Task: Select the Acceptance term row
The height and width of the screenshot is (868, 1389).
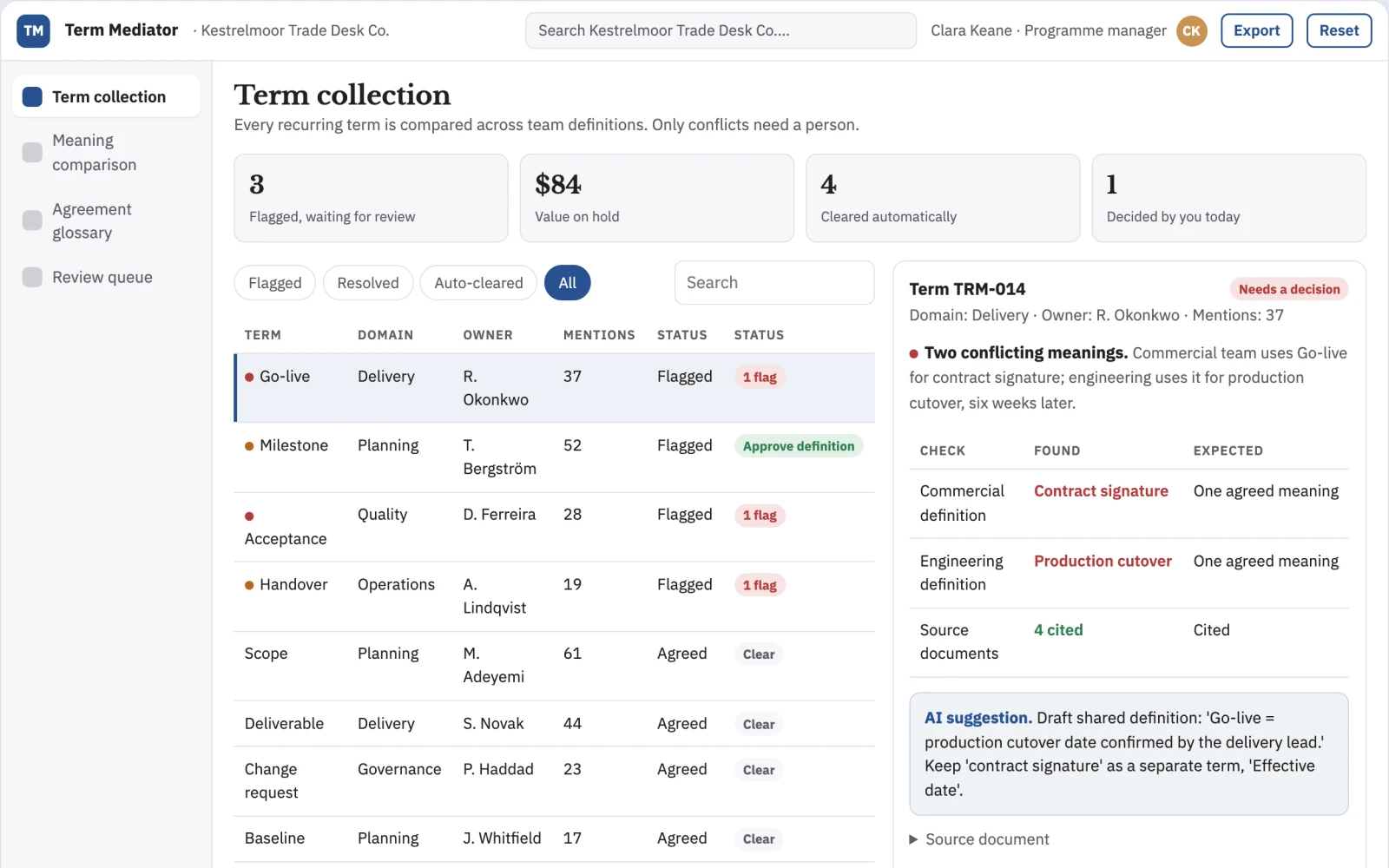Action: (554, 527)
